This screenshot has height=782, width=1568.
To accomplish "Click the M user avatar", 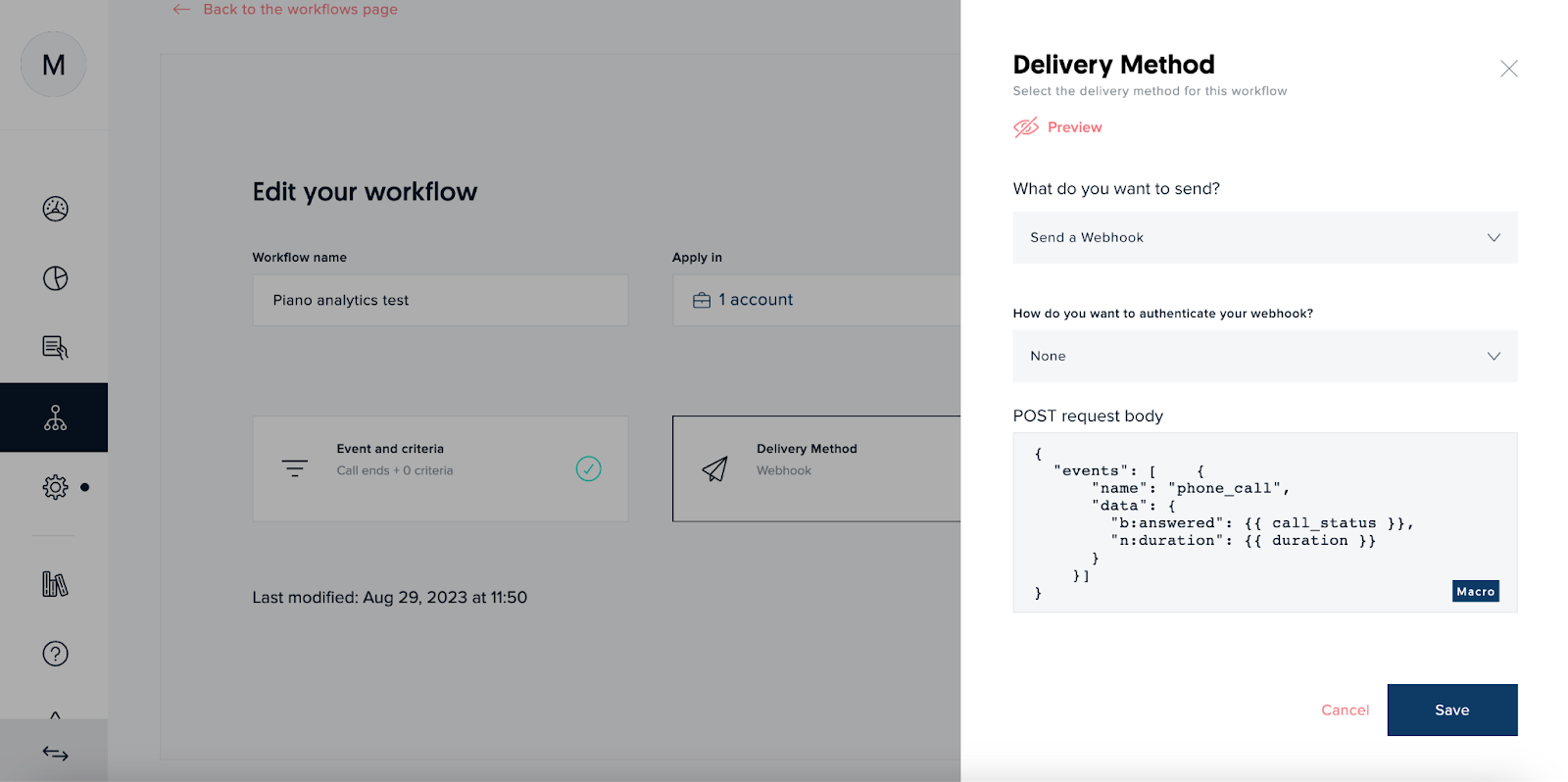I will (54, 65).
